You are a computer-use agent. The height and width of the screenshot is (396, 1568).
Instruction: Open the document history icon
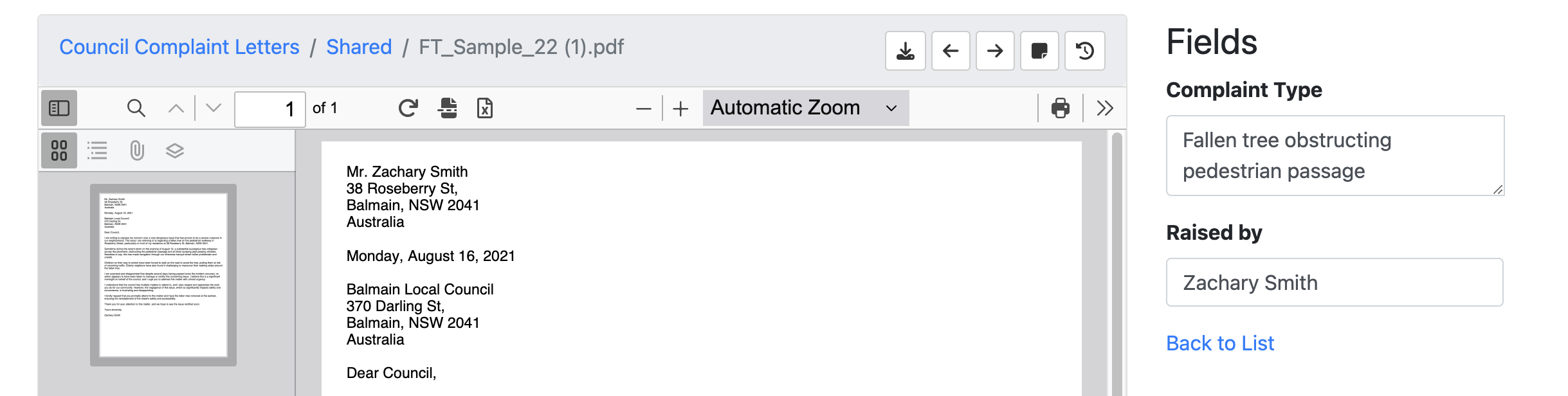(1084, 51)
